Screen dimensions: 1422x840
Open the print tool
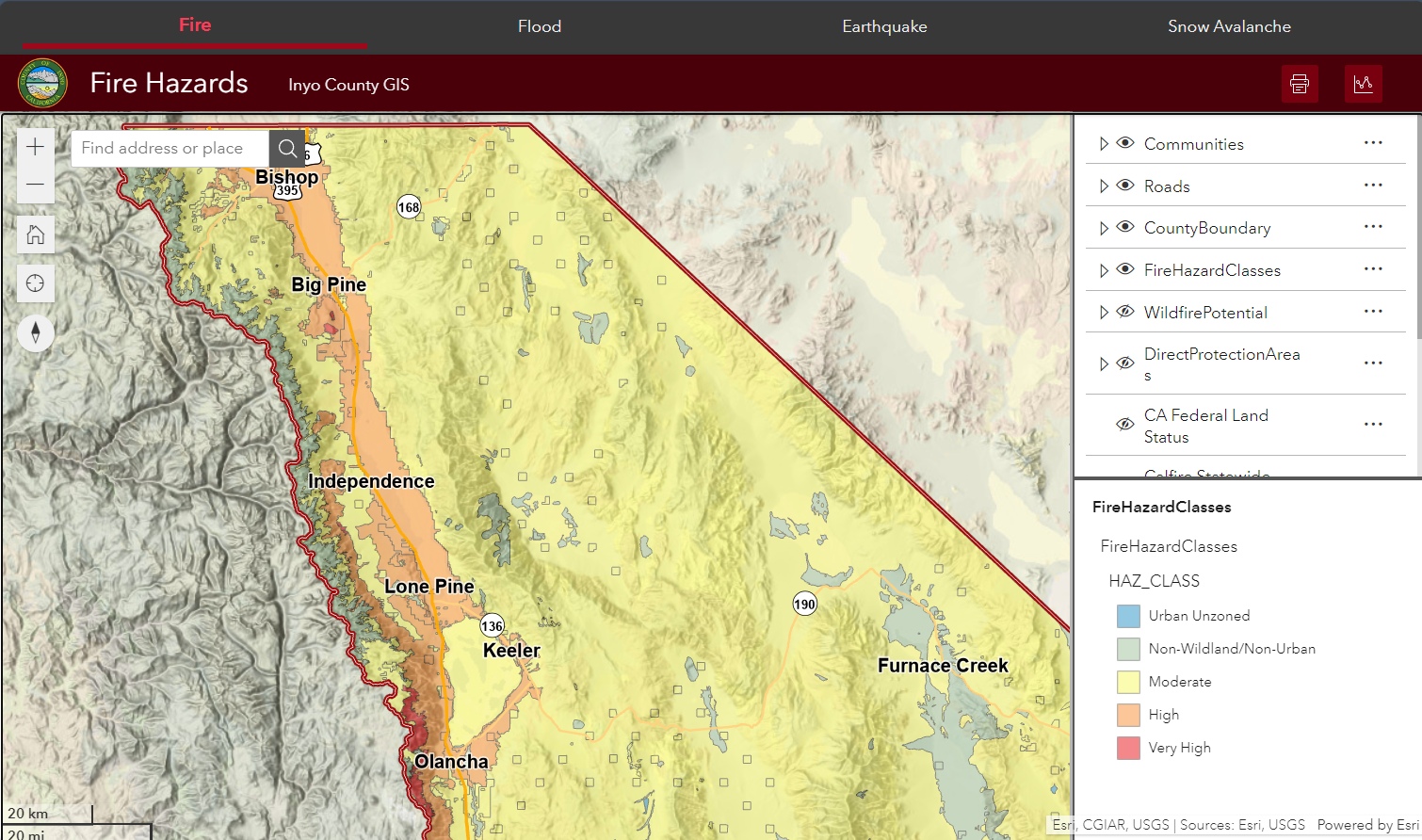point(1300,84)
